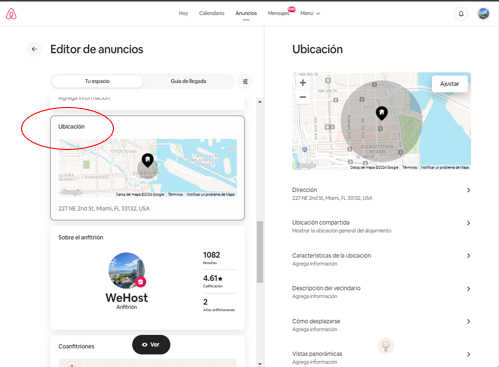Click the Vistas panorámicas label
499x367 pixels.
[x=317, y=354]
